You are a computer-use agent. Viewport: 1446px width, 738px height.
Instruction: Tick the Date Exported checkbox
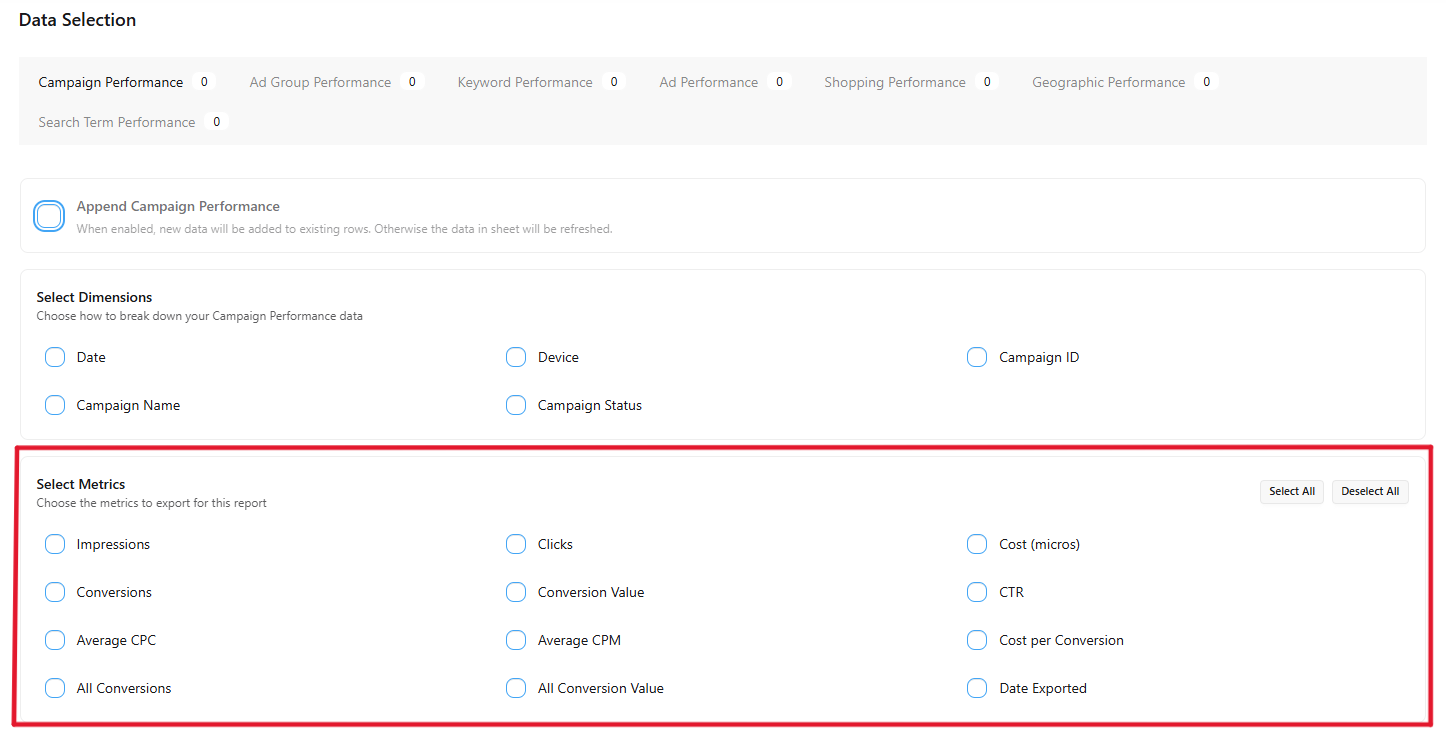tap(977, 688)
